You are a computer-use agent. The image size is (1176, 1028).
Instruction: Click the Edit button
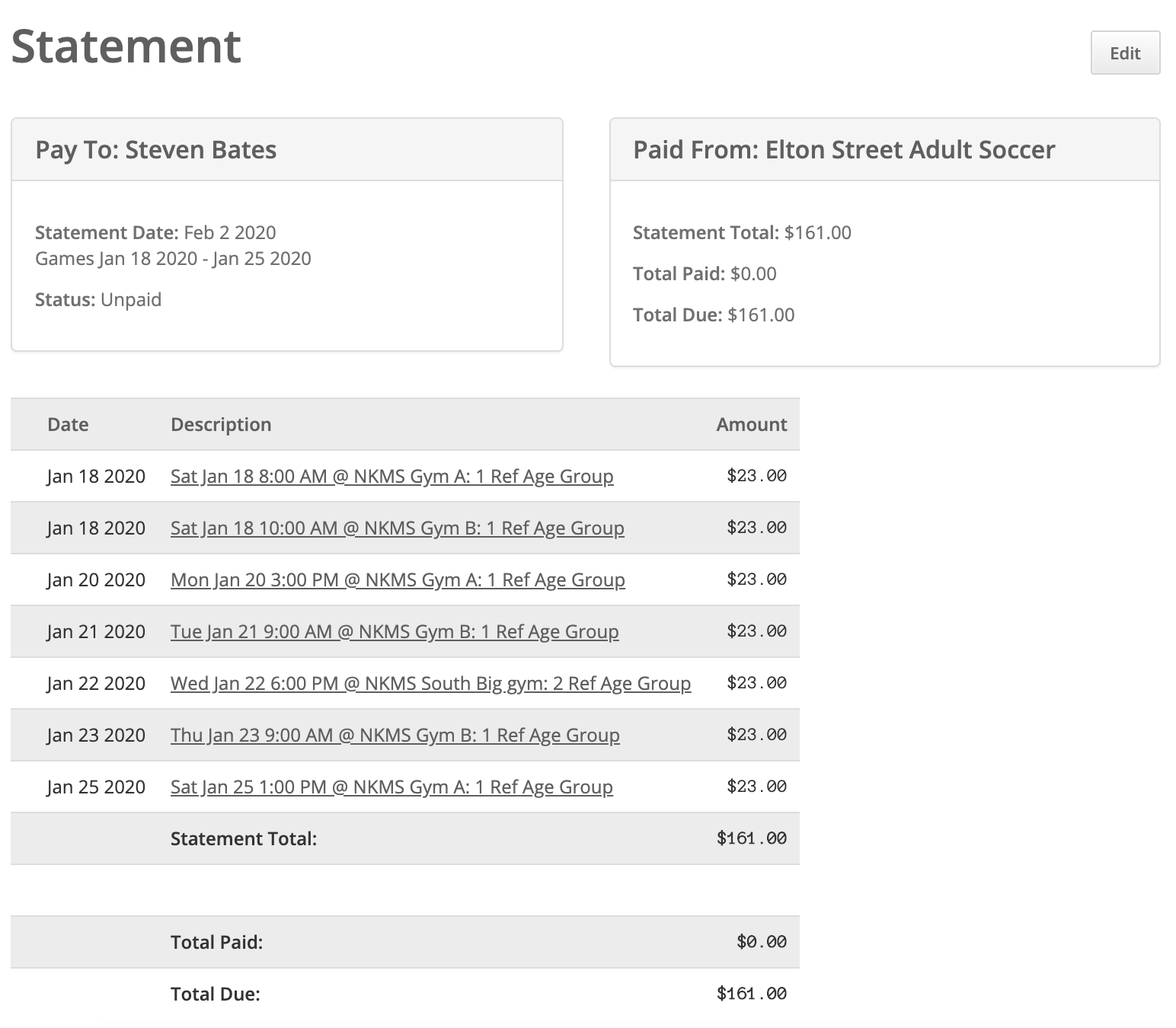(1124, 53)
